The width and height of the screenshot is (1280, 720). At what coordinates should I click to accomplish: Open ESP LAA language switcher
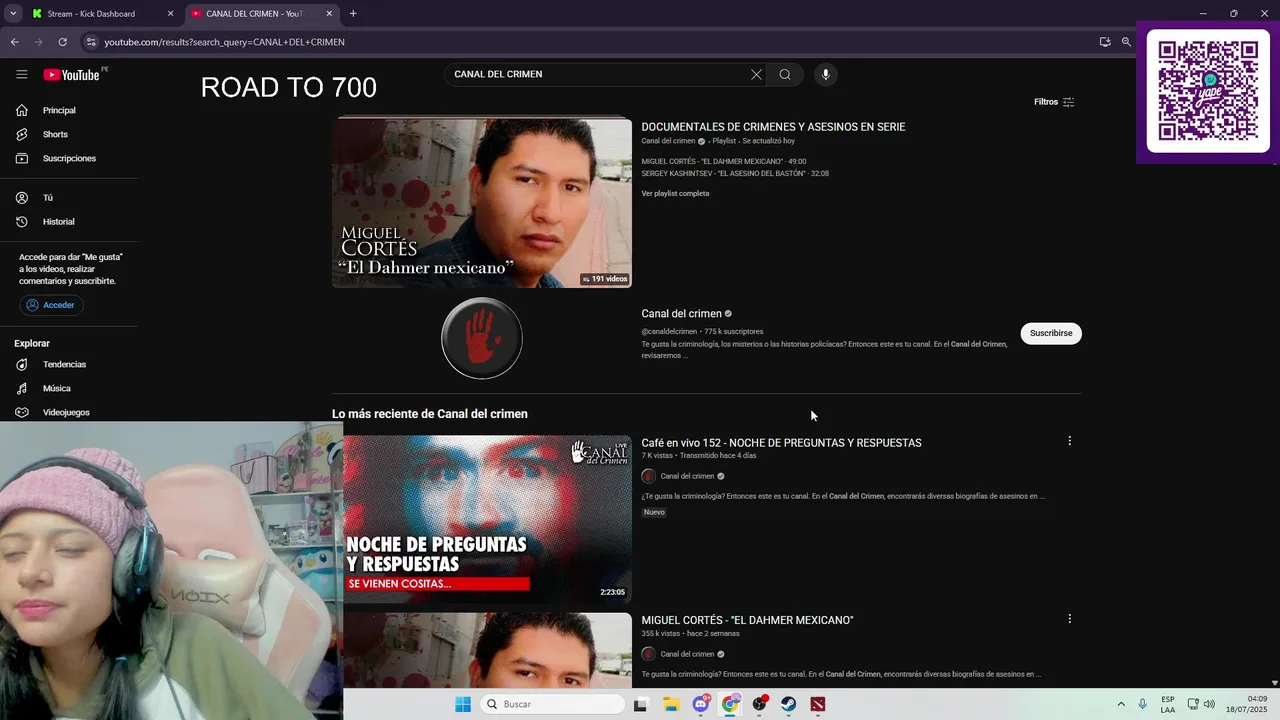(x=1168, y=704)
